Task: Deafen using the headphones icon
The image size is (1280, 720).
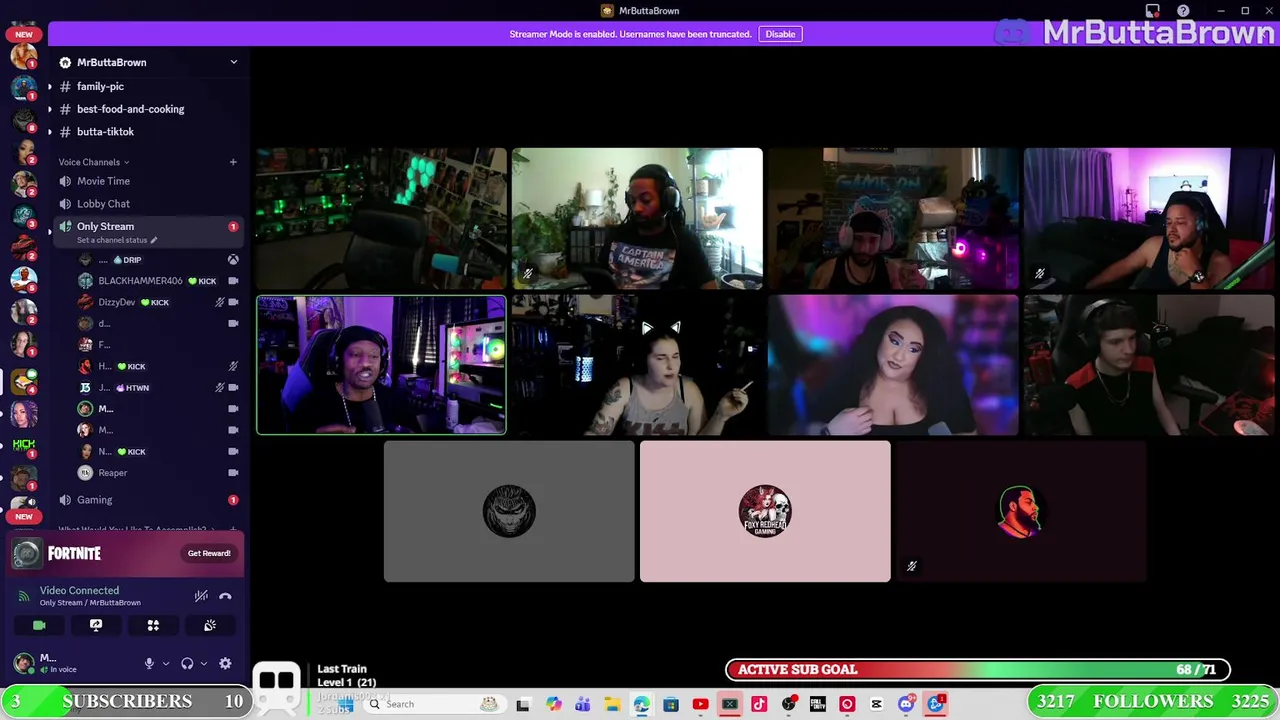Action: [x=187, y=663]
